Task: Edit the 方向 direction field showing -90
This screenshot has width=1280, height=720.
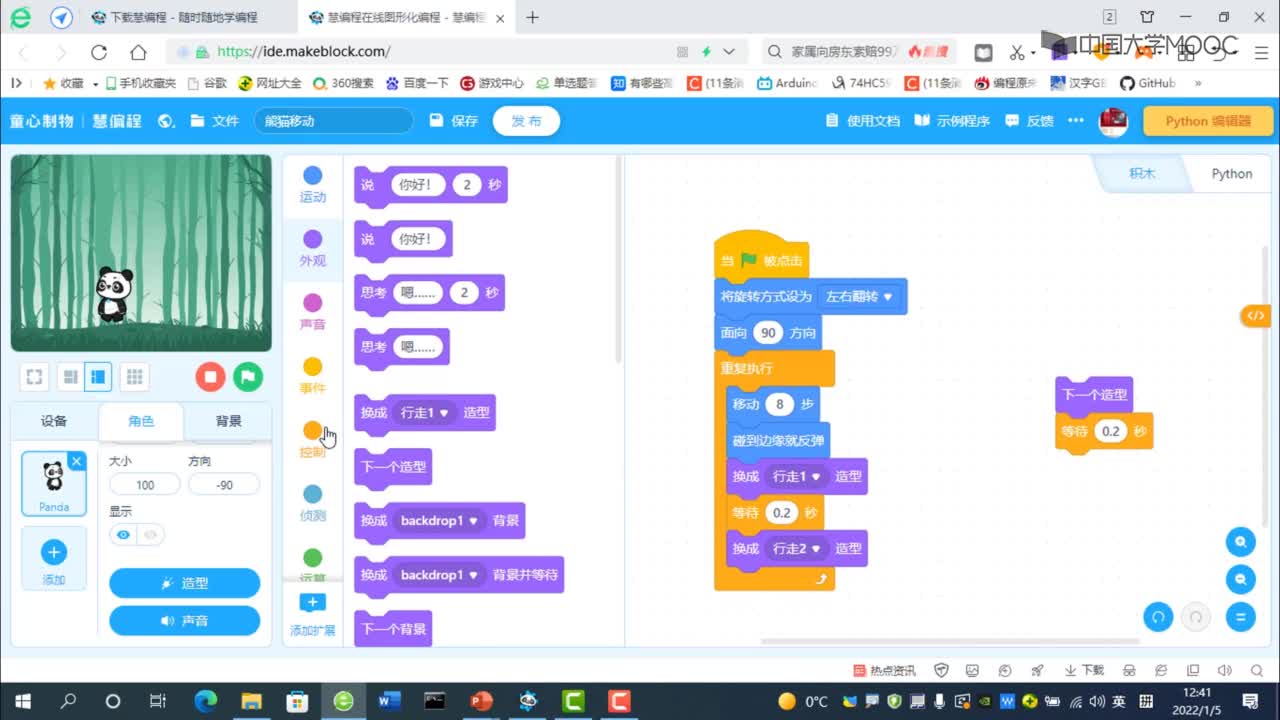Action: [224, 485]
